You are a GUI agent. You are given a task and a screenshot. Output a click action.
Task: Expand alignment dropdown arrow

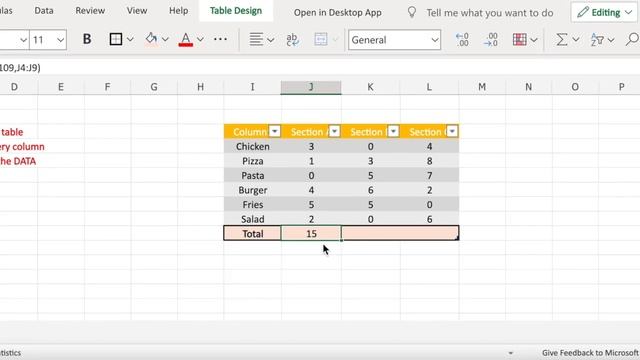pos(271,40)
